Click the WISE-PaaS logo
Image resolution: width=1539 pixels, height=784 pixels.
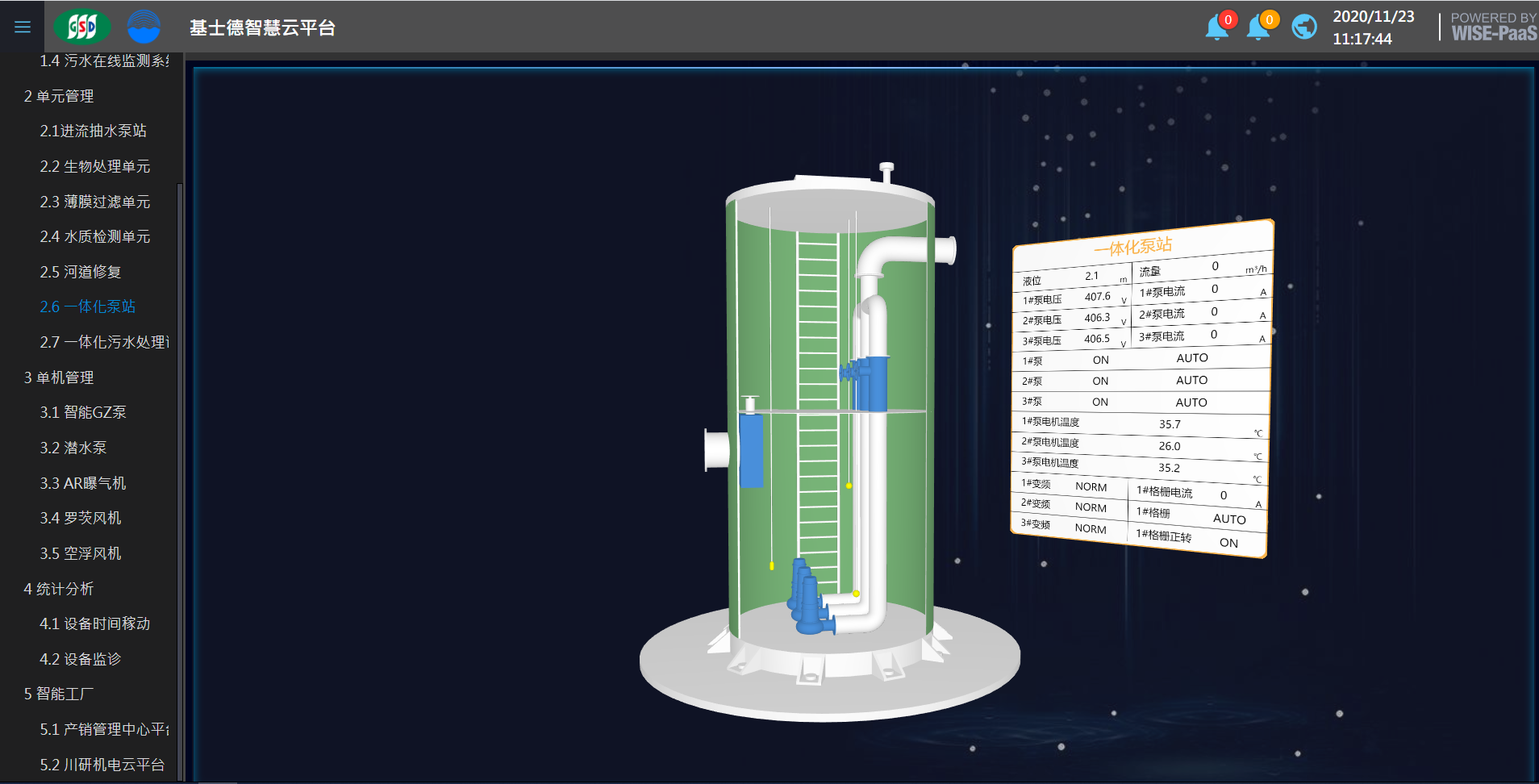(1493, 27)
